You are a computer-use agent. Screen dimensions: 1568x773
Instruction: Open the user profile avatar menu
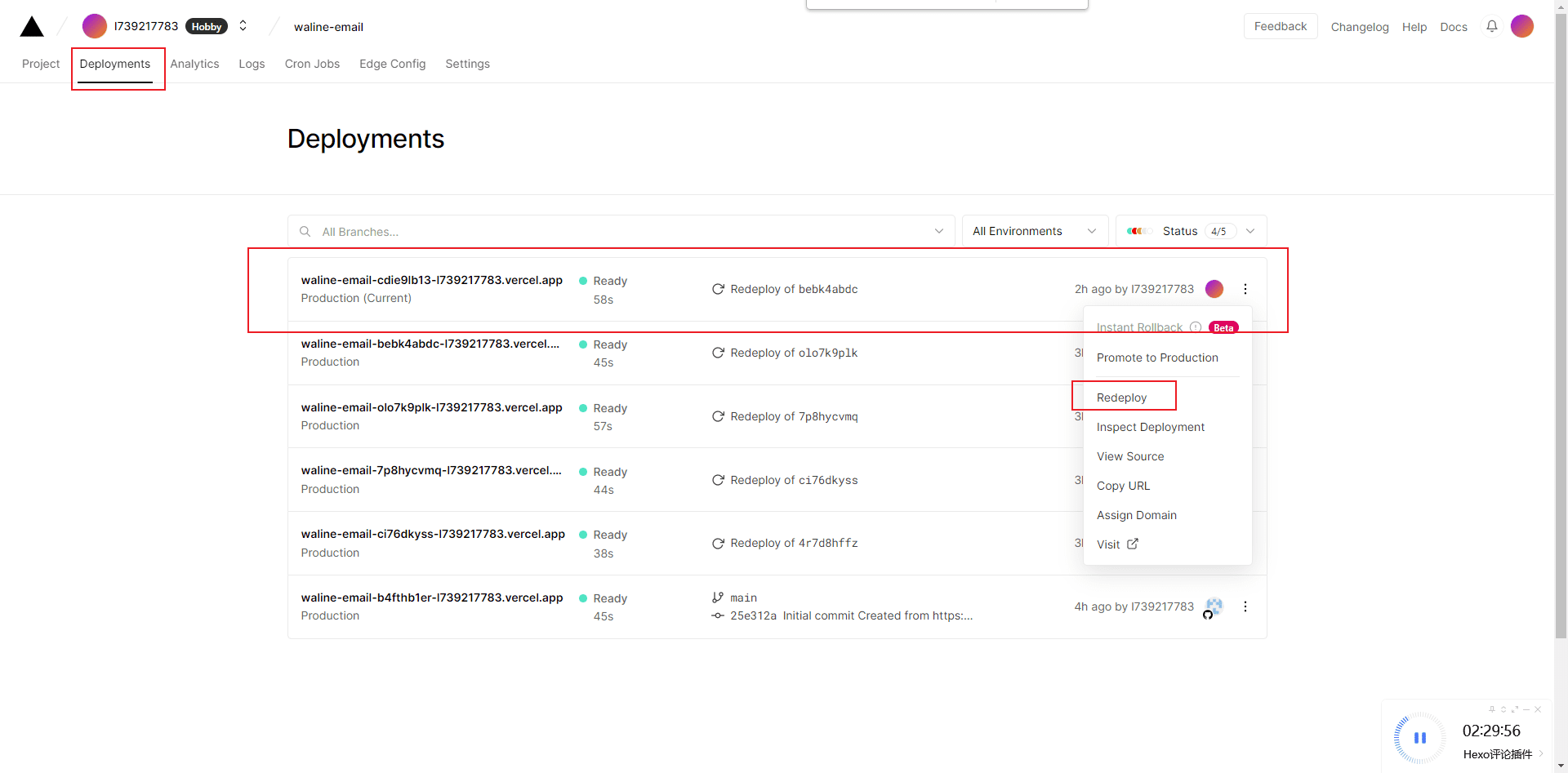click(x=1522, y=26)
